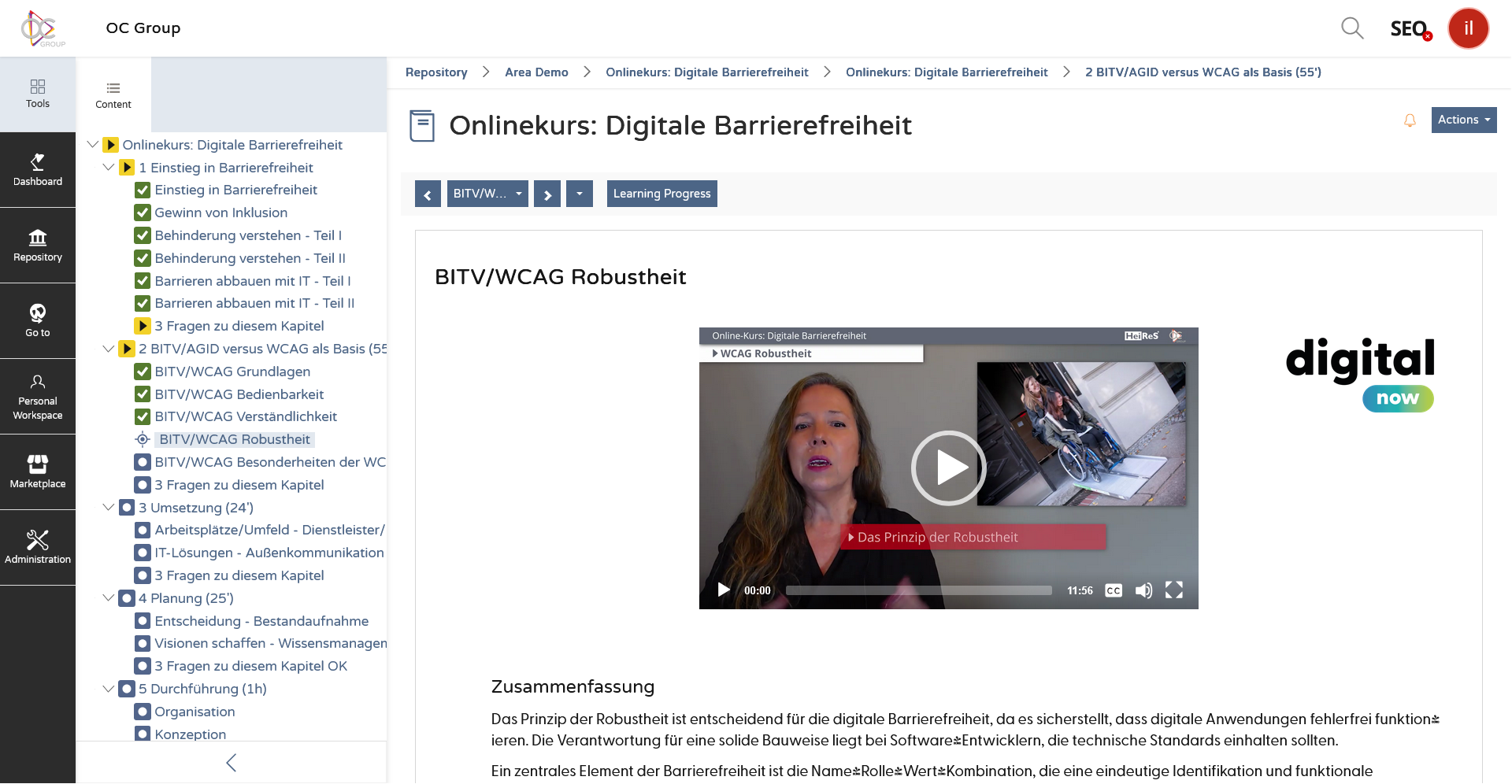
Task: Select BITV/WCAG Robustheit in tree
Action: pyautogui.click(x=235, y=439)
